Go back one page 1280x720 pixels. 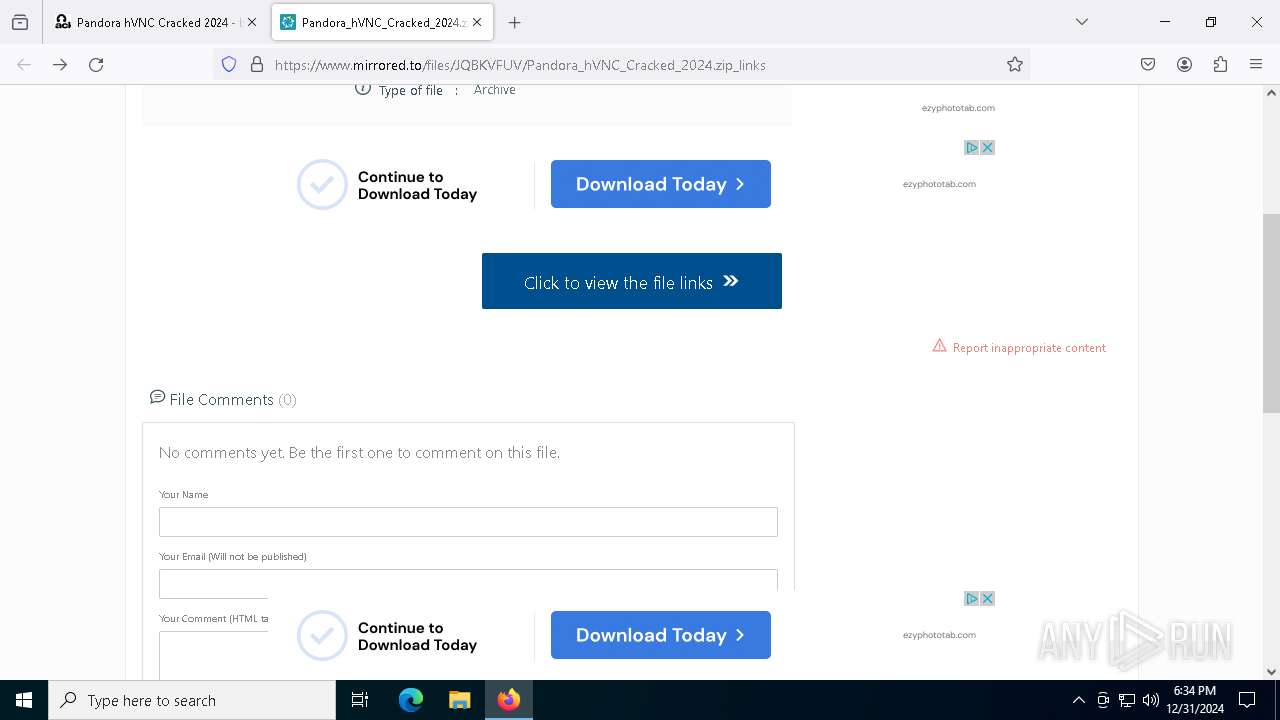24,64
